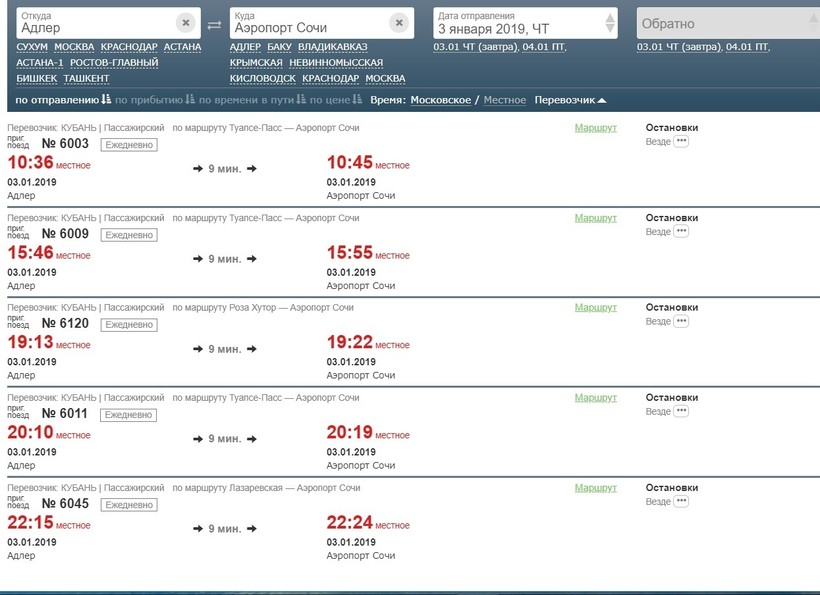Open the departure date picker arrows
Screen dimensions: 820x595
pos(610,23)
